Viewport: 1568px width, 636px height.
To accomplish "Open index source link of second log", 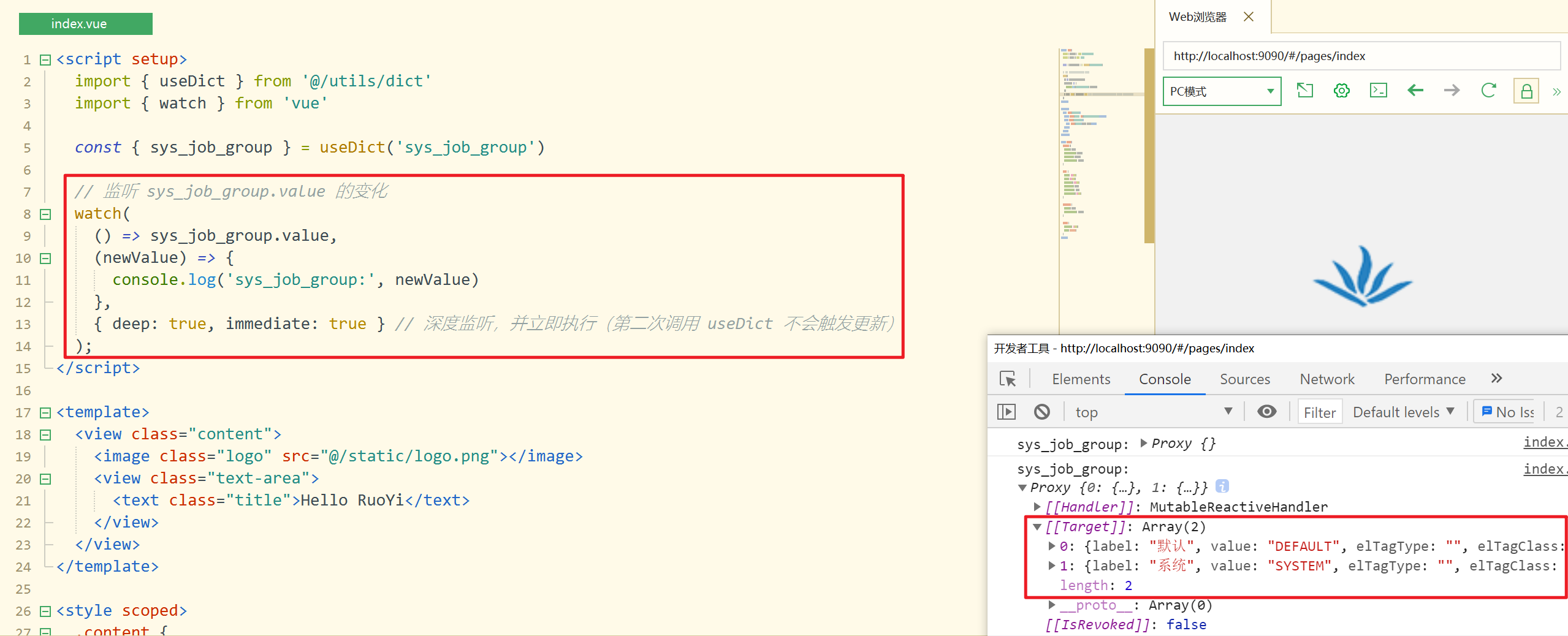I will coord(1545,469).
